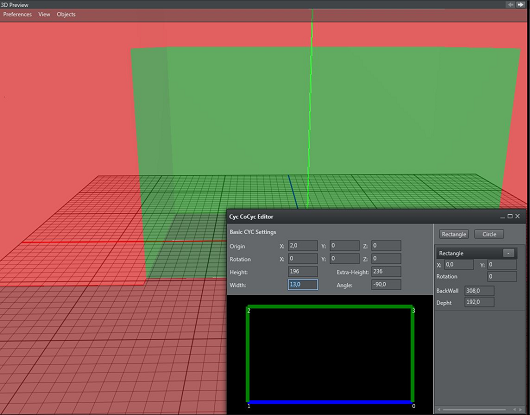The height and width of the screenshot is (415, 530).
Task: Click the Origin Z input field
Action: pyautogui.click(x=386, y=246)
